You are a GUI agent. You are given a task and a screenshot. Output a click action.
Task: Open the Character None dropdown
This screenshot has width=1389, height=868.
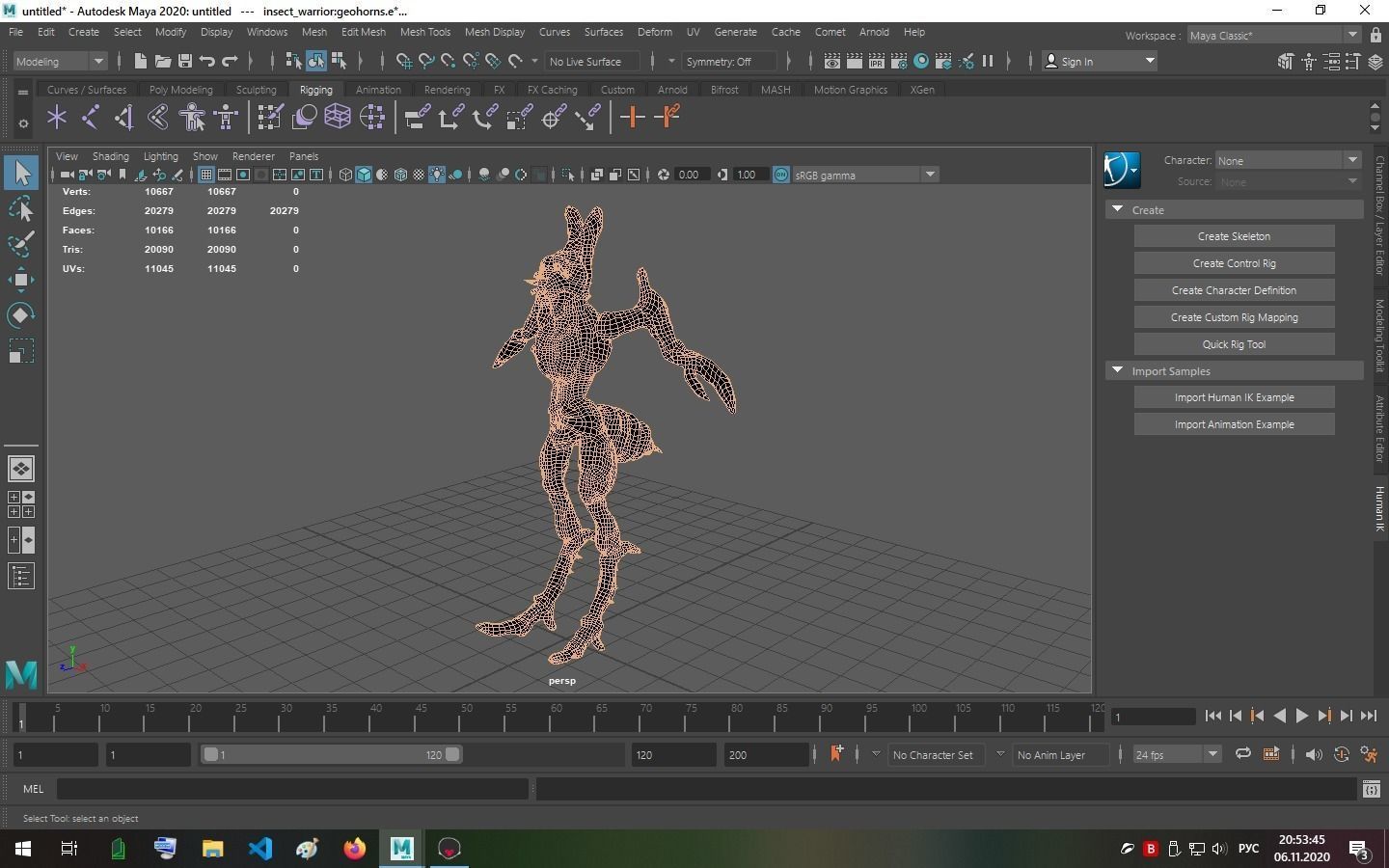(x=1288, y=160)
